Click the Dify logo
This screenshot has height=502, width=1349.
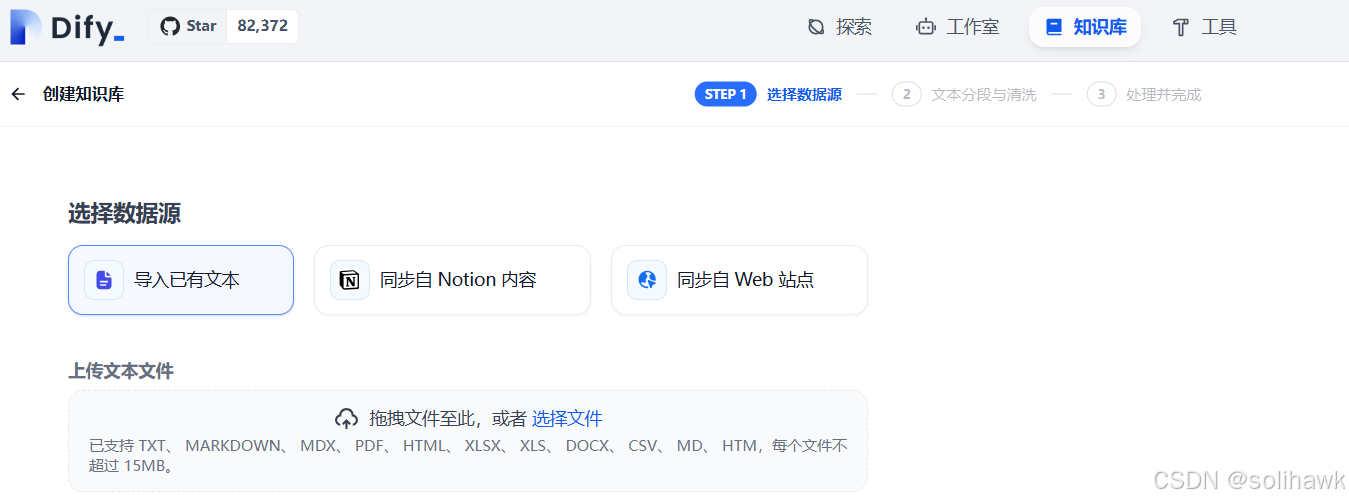click(x=67, y=27)
